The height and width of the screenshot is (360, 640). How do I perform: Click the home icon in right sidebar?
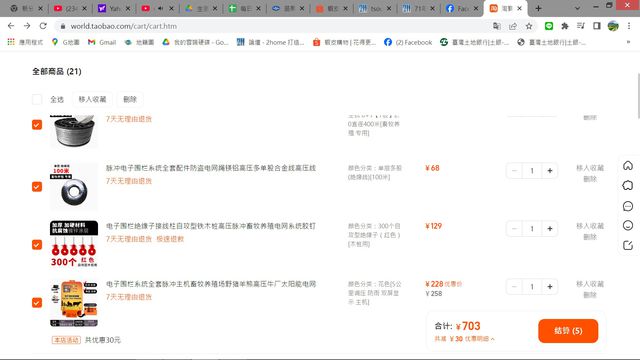(628, 165)
